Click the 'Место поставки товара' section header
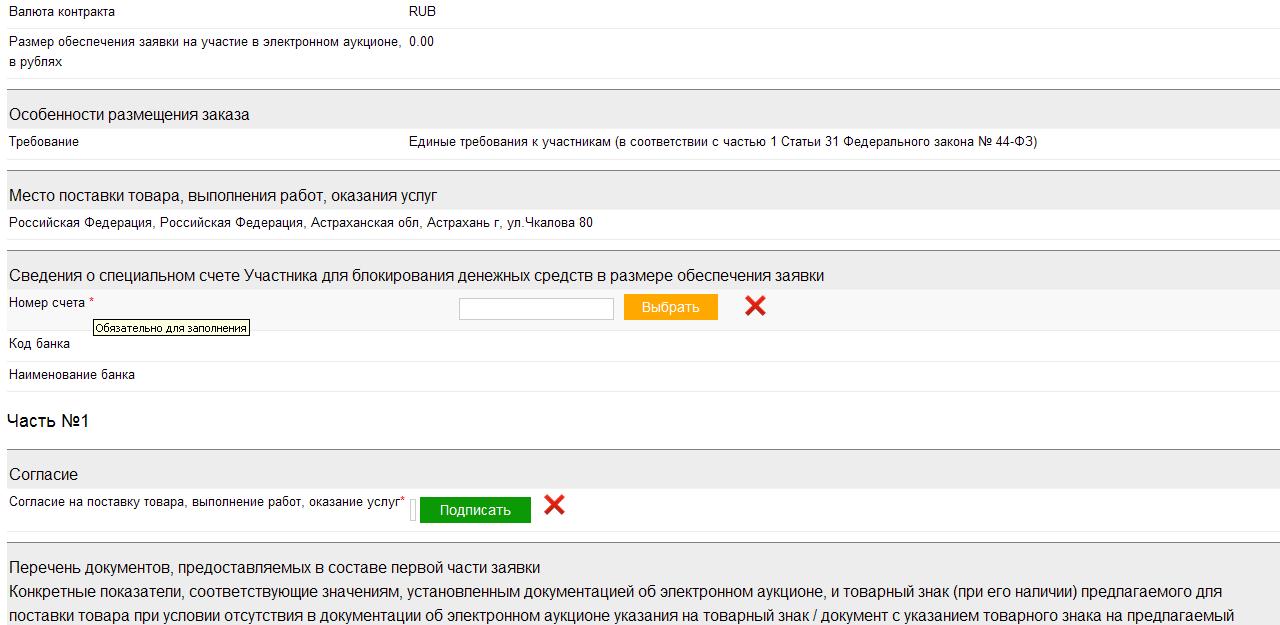Viewport: 1280px width, 625px height. point(223,196)
